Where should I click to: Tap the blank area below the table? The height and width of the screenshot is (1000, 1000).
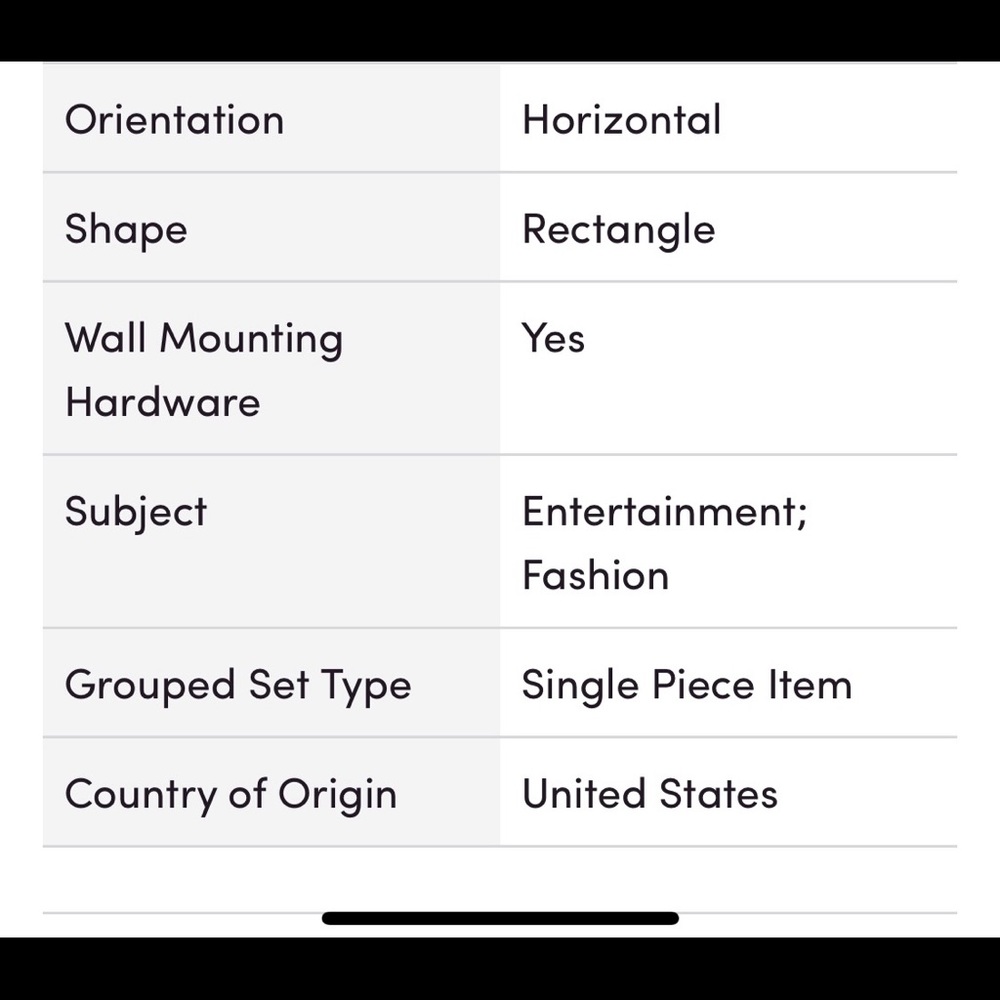point(500,878)
